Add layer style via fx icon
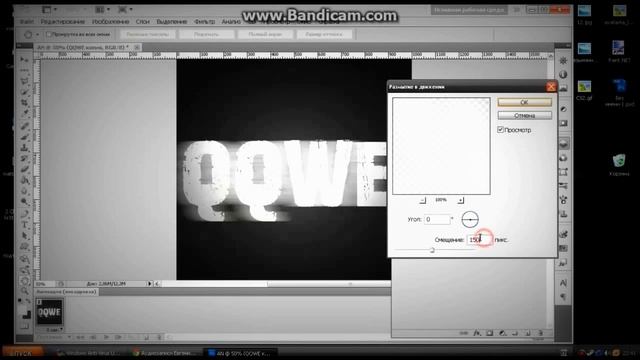The image size is (640, 360). point(477,333)
